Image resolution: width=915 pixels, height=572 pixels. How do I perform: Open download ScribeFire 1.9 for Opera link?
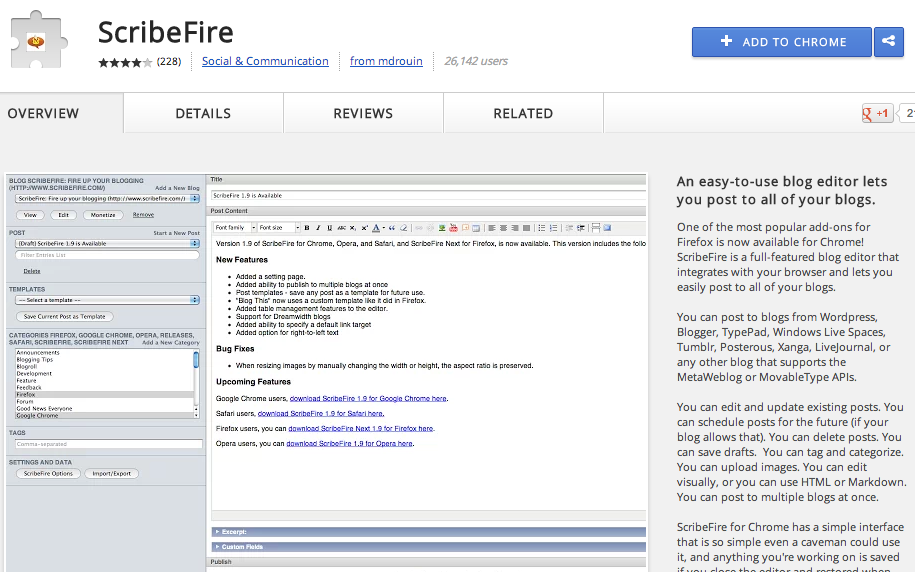click(350, 444)
